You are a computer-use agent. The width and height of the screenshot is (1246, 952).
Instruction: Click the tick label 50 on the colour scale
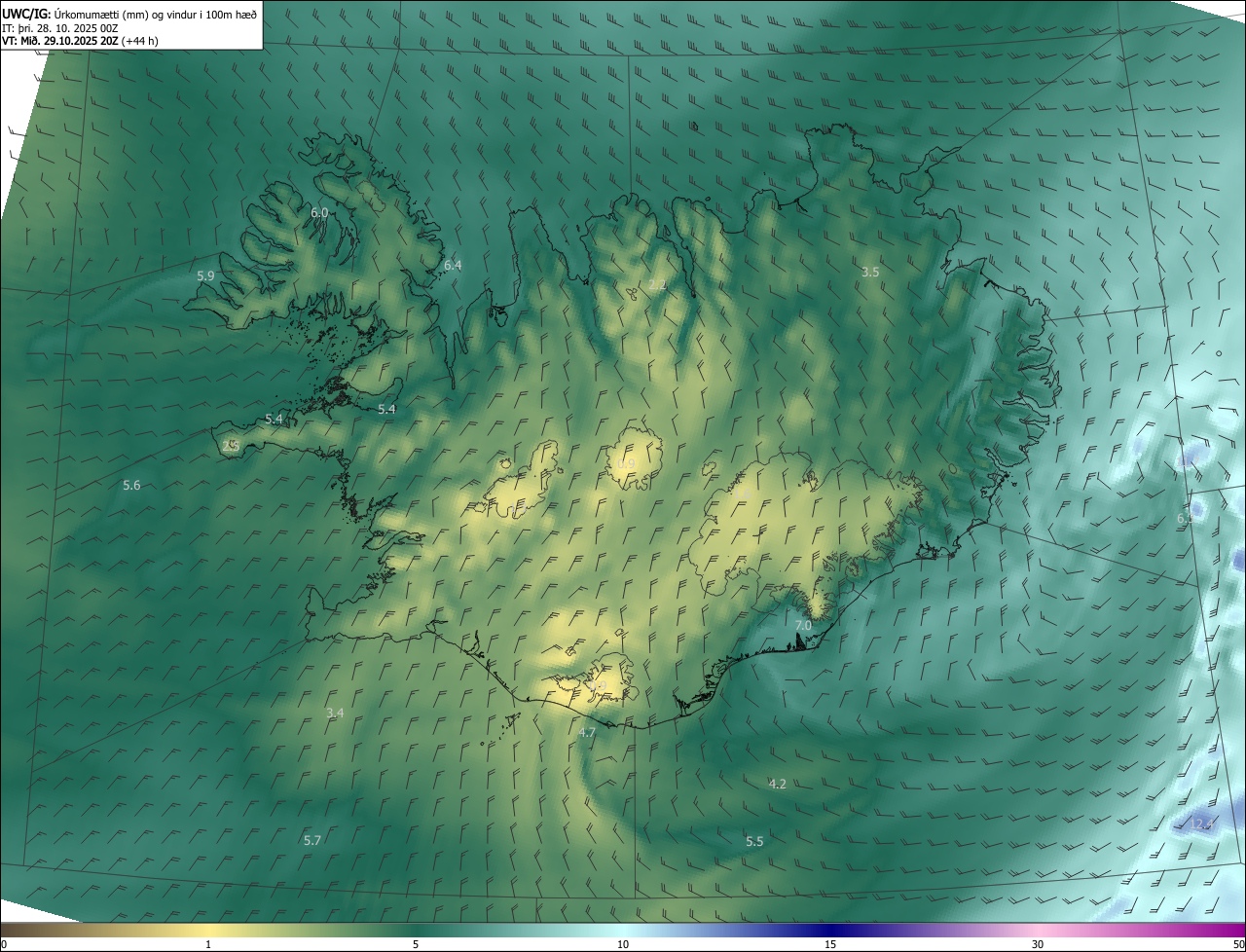[x=1238, y=944]
